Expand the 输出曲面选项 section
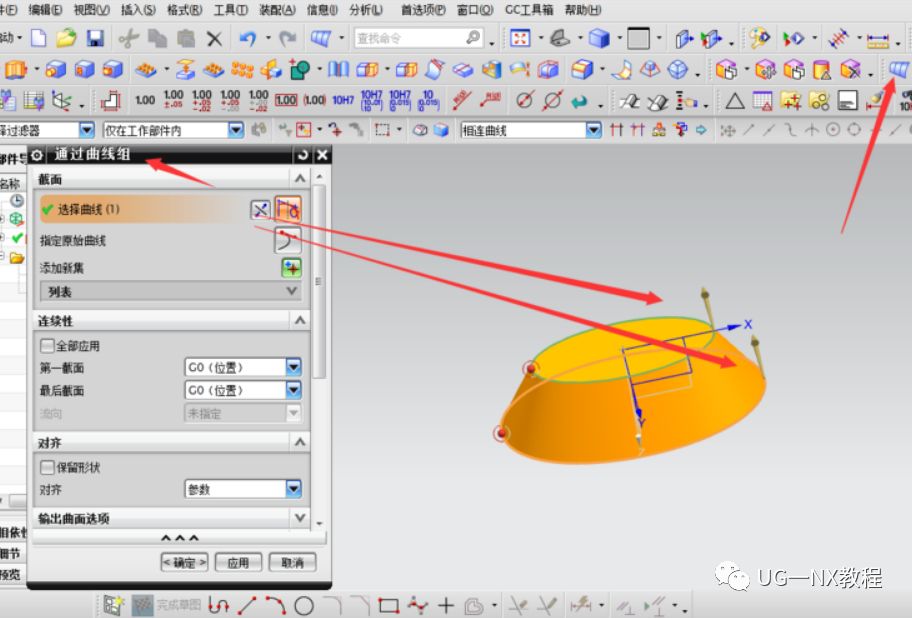This screenshot has height=618, width=912. [x=300, y=517]
